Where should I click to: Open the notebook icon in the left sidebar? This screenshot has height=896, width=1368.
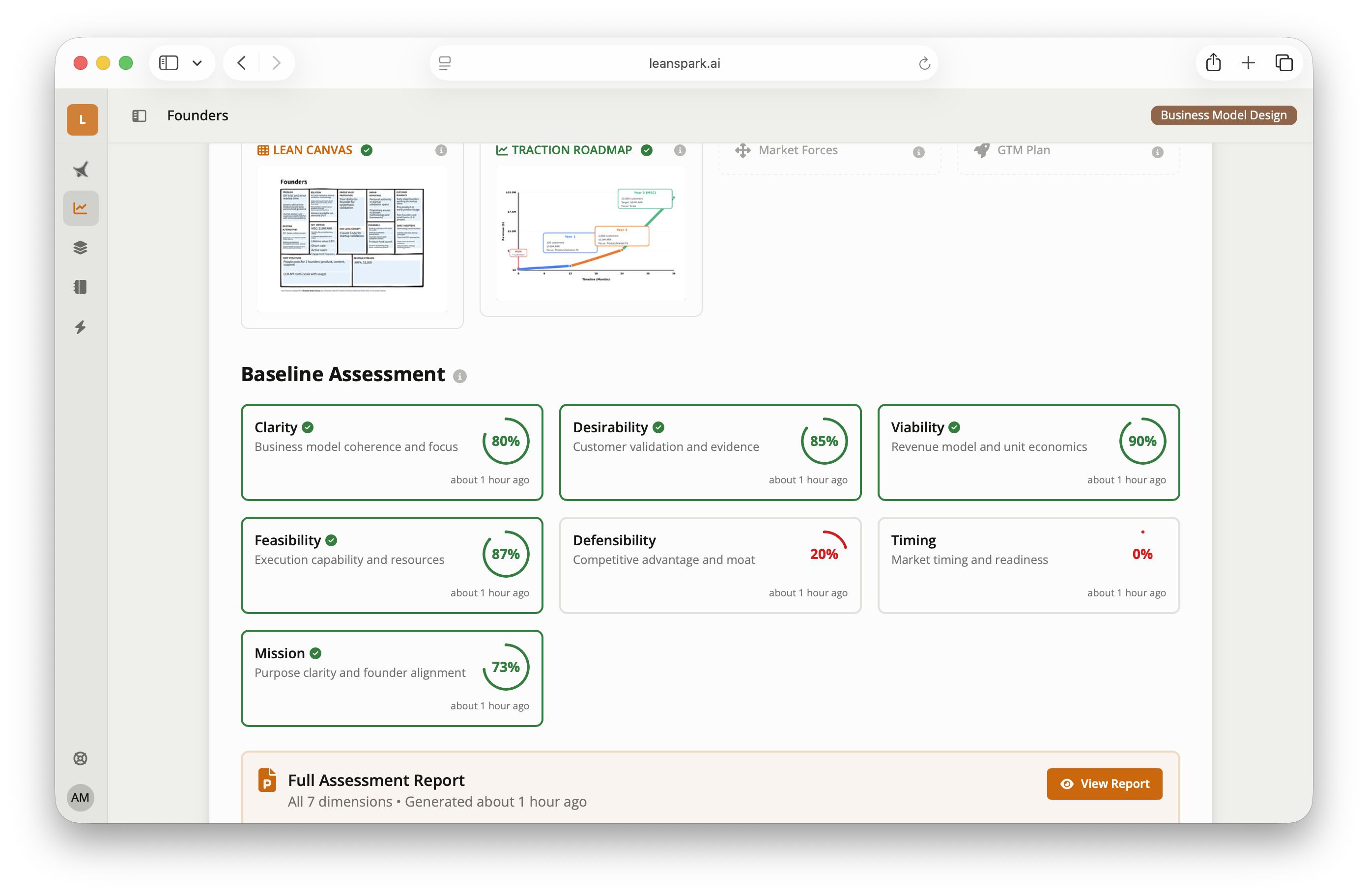pyautogui.click(x=81, y=287)
